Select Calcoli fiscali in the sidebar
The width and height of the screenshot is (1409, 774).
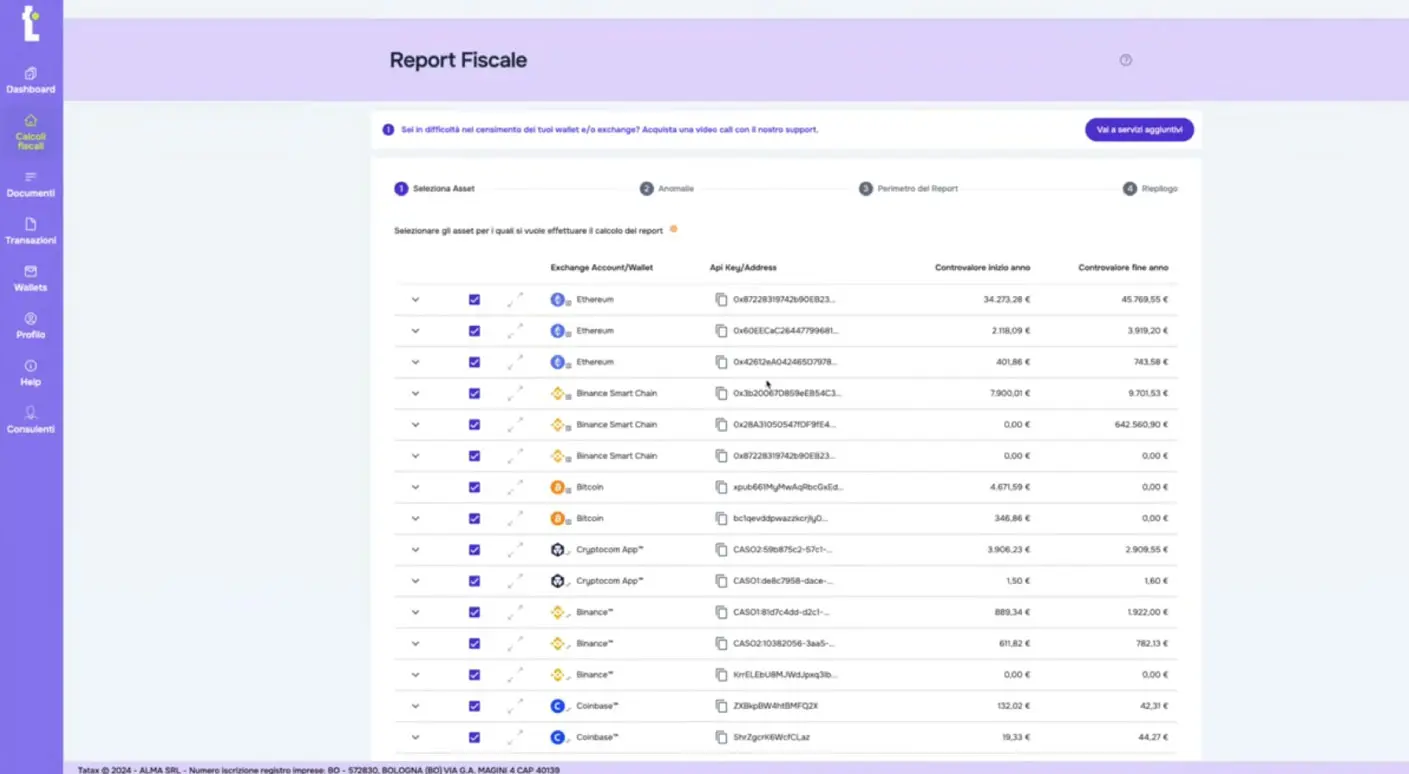tap(31, 132)
